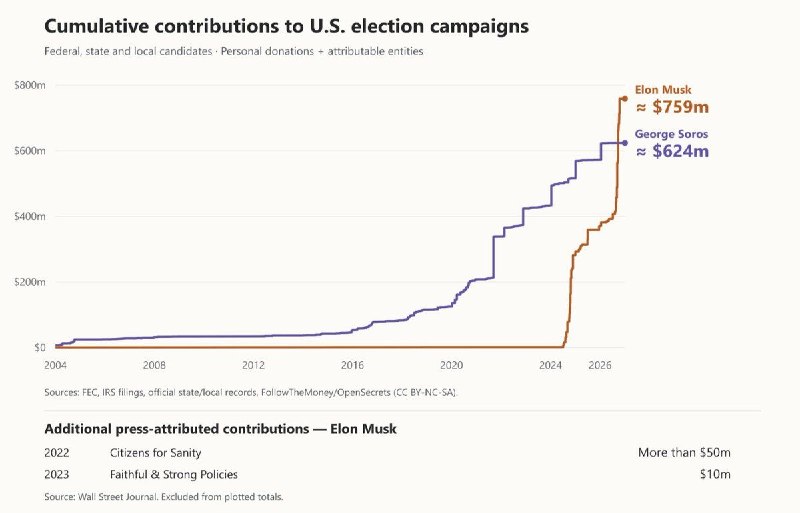Click the Wall Street Journal source note
The height and width of the screenshot is (513, 800).
click(x=164, y=497)
